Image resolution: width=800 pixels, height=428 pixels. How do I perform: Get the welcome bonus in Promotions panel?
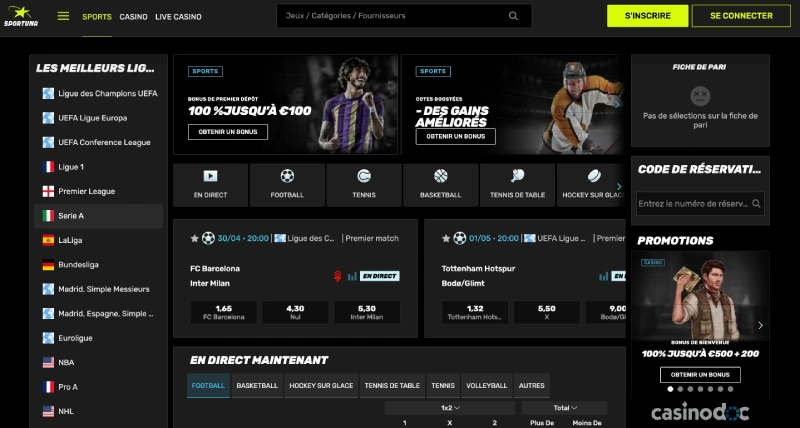(x=700, y=374)
